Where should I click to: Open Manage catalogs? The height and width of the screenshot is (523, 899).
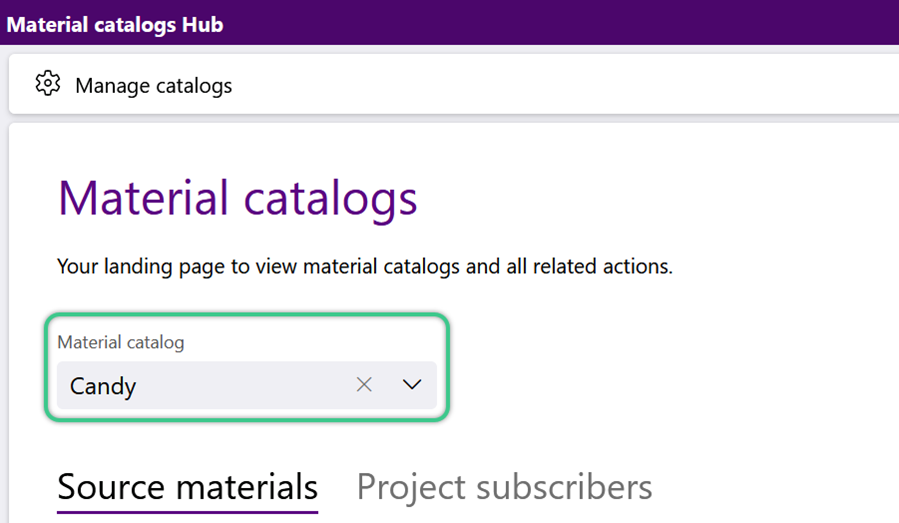[x=154, y=85]
